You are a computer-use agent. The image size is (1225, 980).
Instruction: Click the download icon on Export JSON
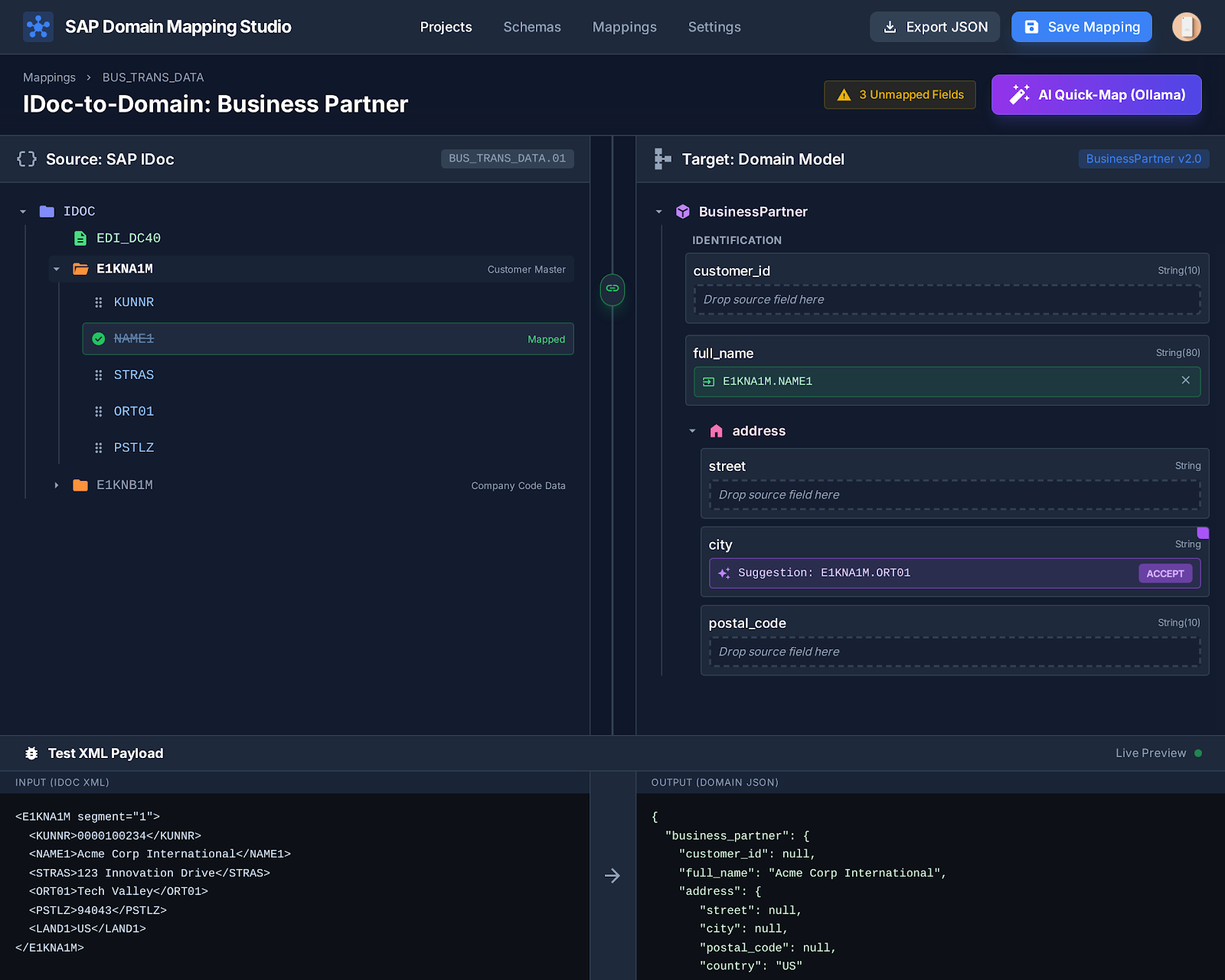point(890,26)
